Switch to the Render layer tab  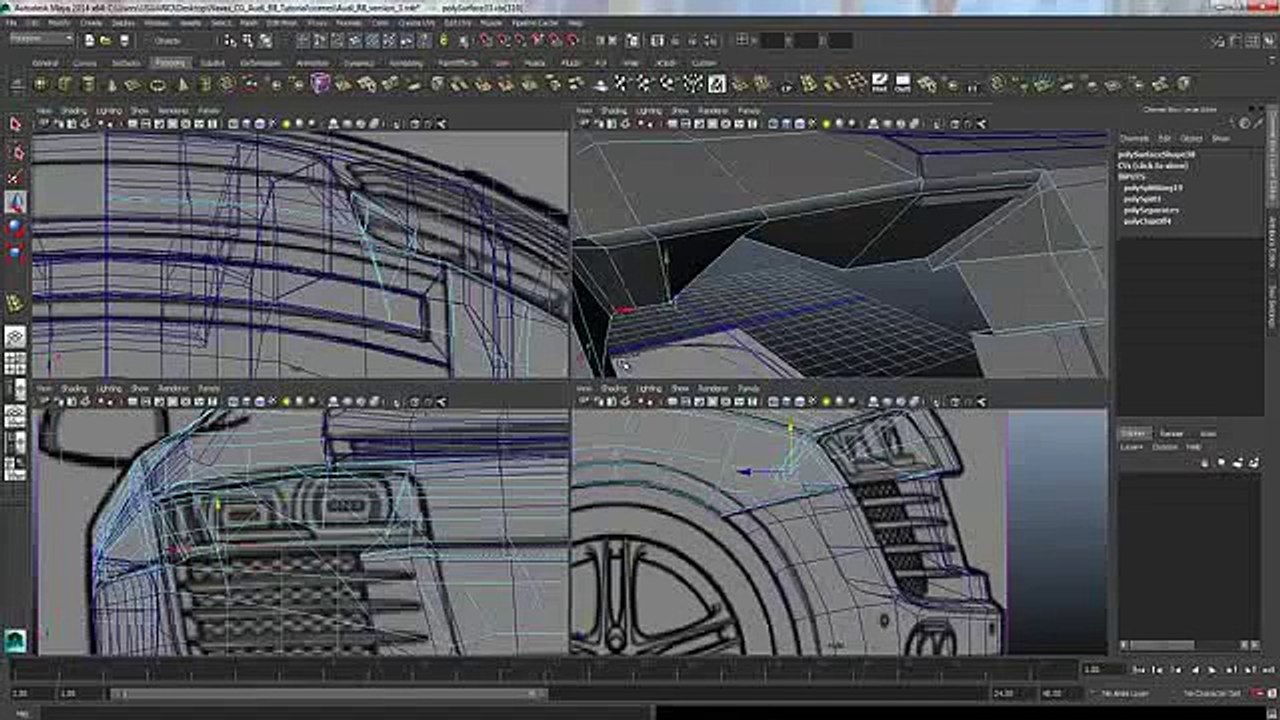[1171, 433]
